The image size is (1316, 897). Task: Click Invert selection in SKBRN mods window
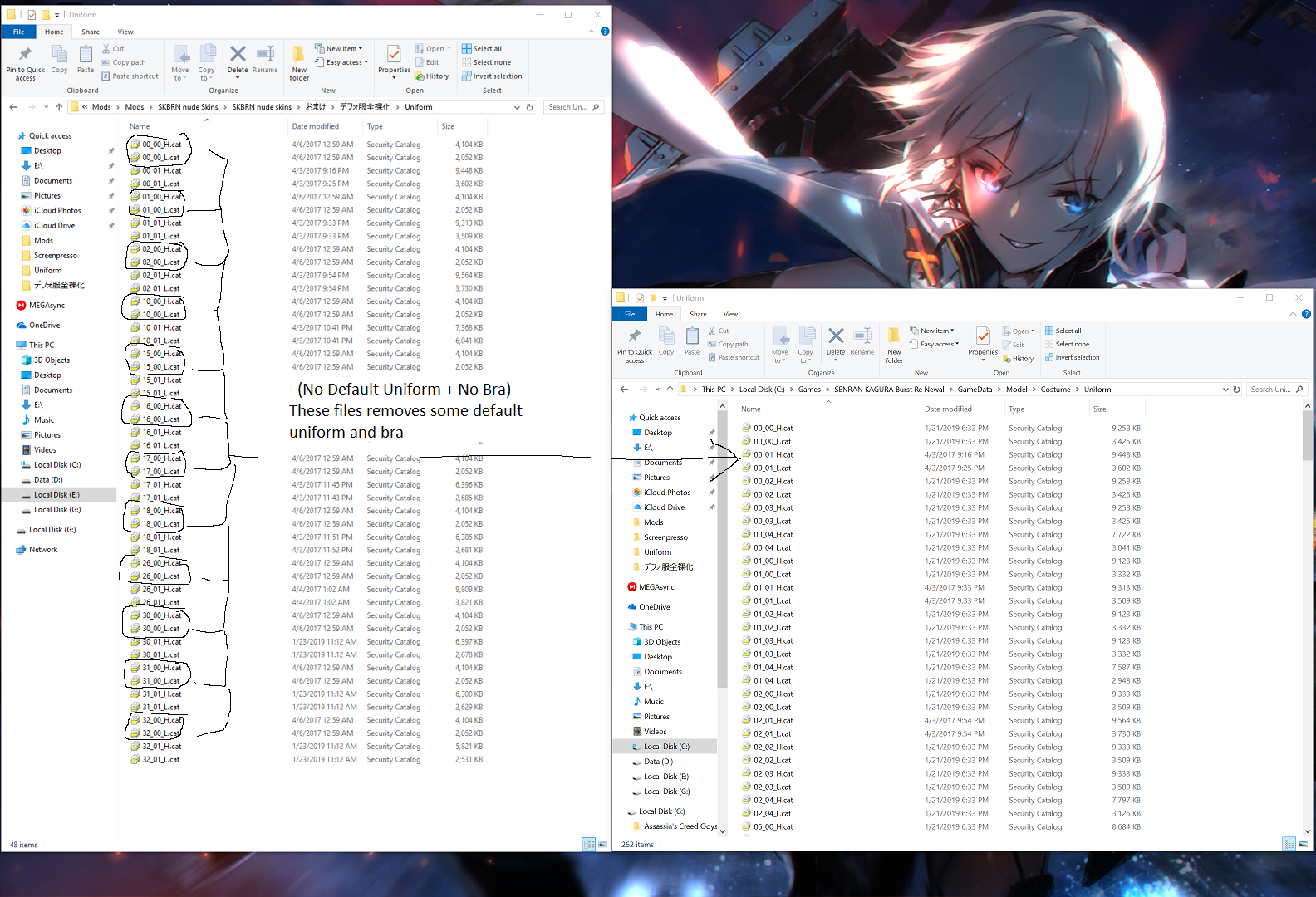492,76
